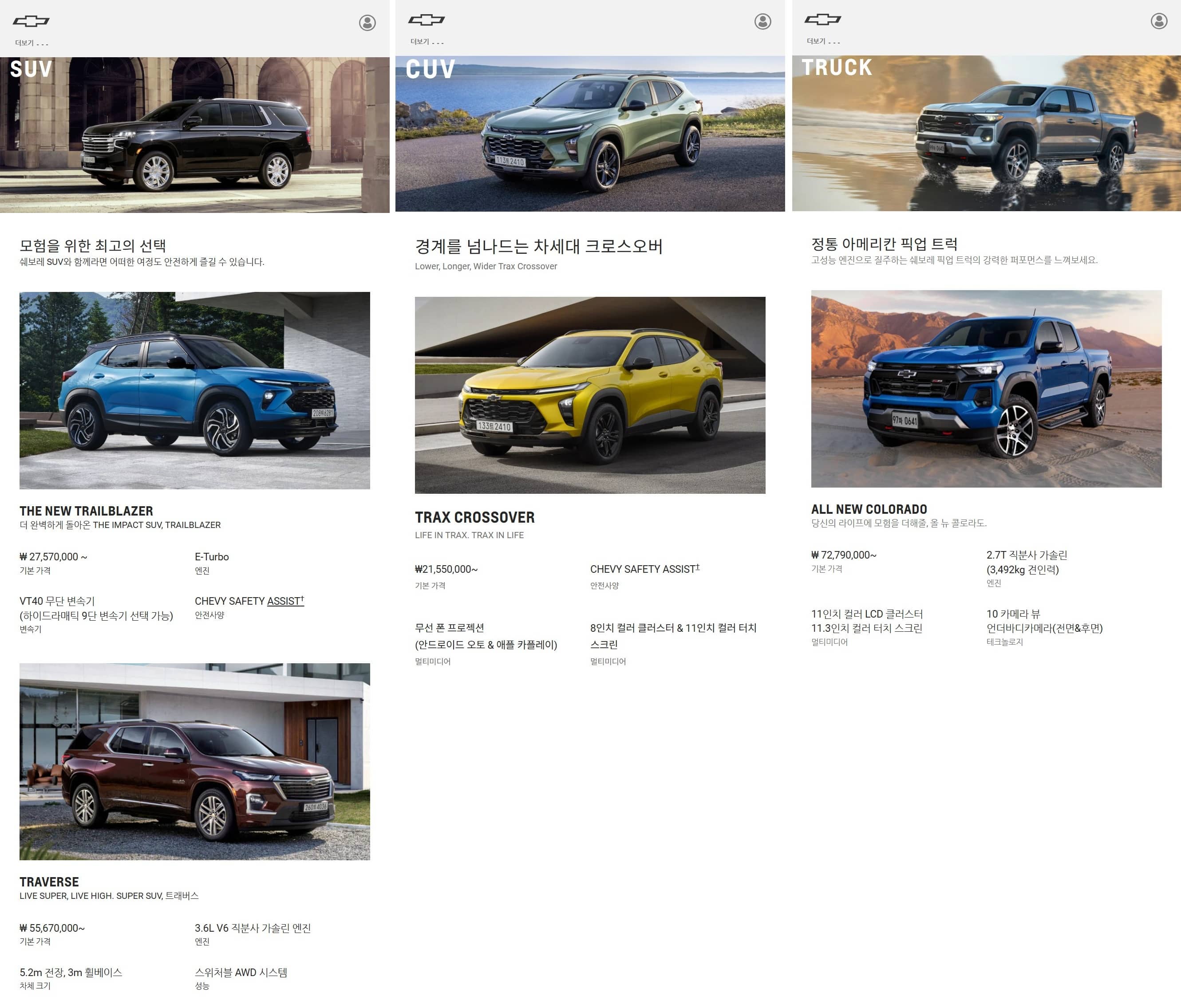Click the 정통 아메리칸 픽업 트럭 headline
The width and height of the screenshot is (1181, 1008).
pyautogui.click(x=884, y=244)
